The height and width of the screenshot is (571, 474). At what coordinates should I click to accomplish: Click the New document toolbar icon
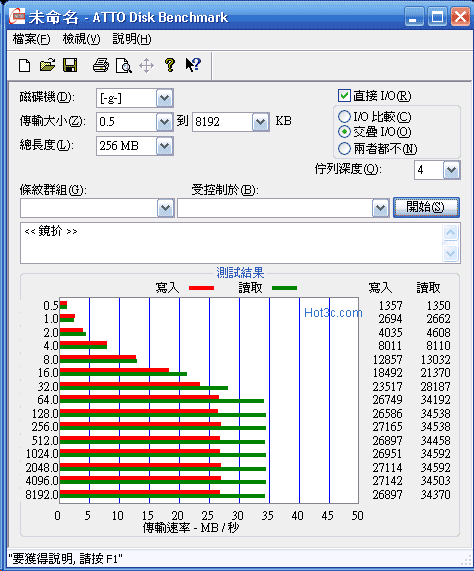coord(24,66)
